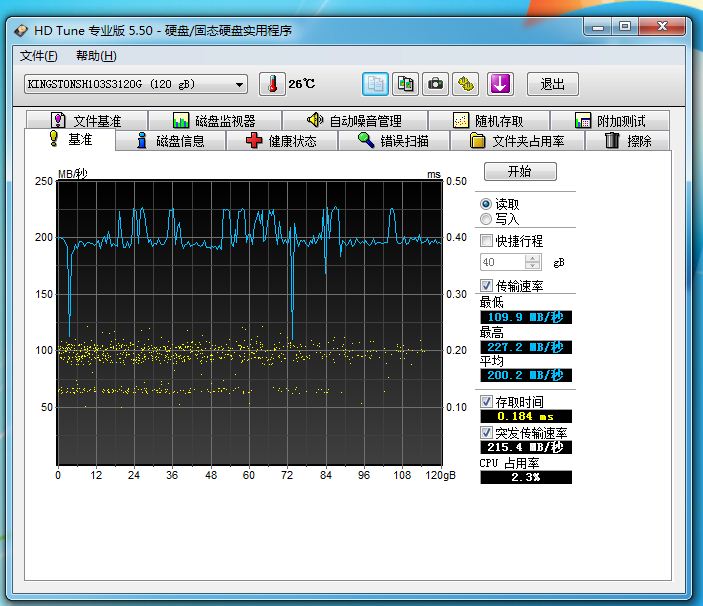The width and height of the screenshot is (703, 606).
Task: Switch to the 磁盘信息 tab
Action: click(170, 141)
